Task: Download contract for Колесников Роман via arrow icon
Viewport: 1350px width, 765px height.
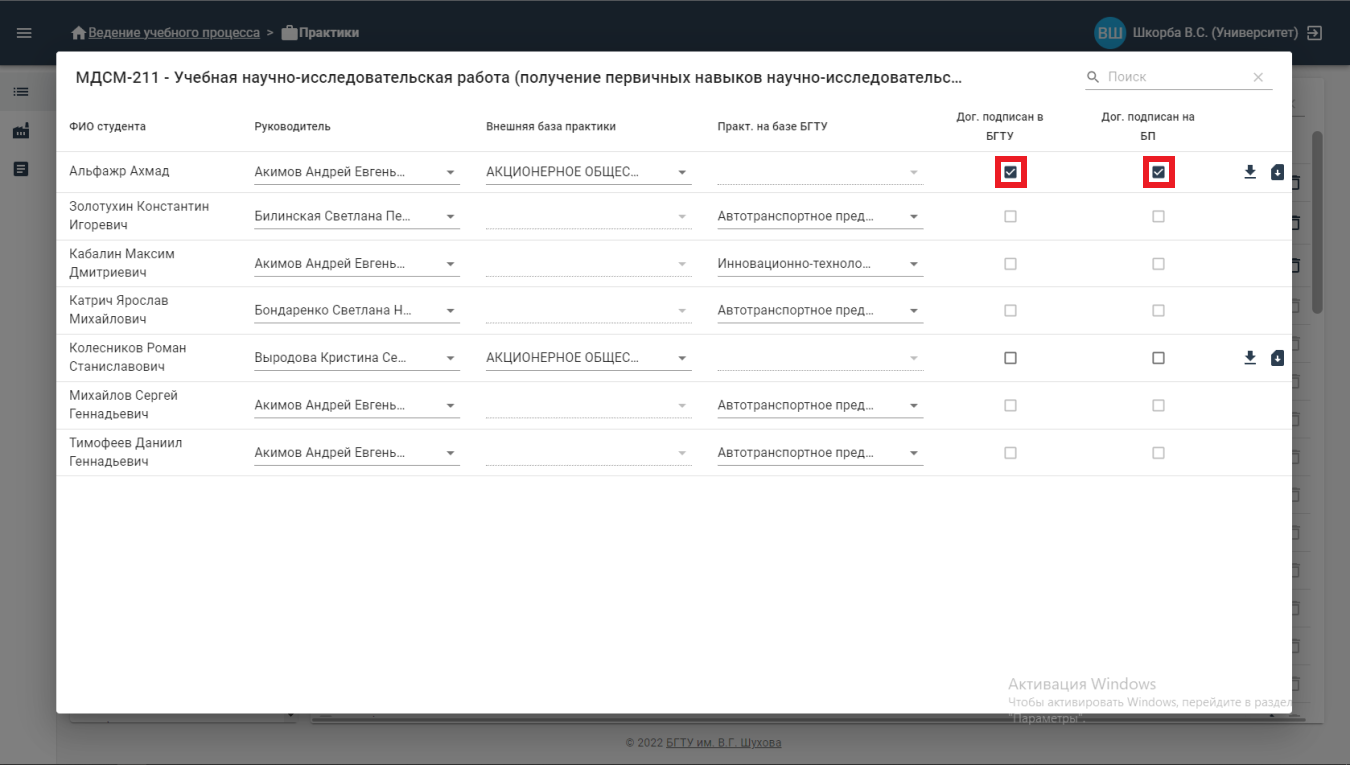Action: (x=1250, y=358)
